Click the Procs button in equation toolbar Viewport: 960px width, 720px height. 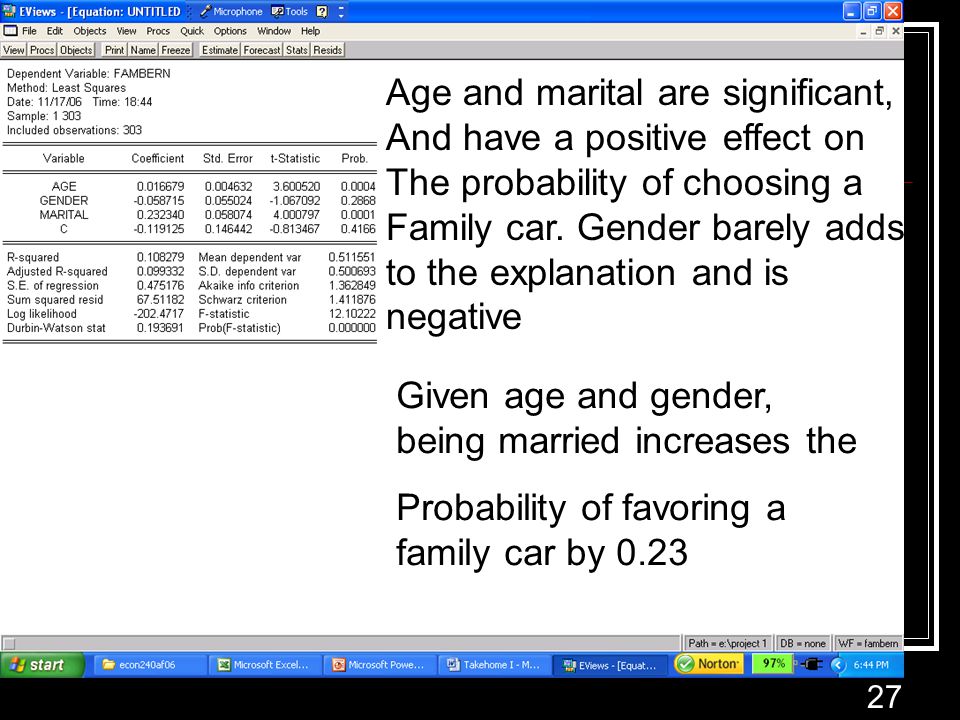coord(42,50)
